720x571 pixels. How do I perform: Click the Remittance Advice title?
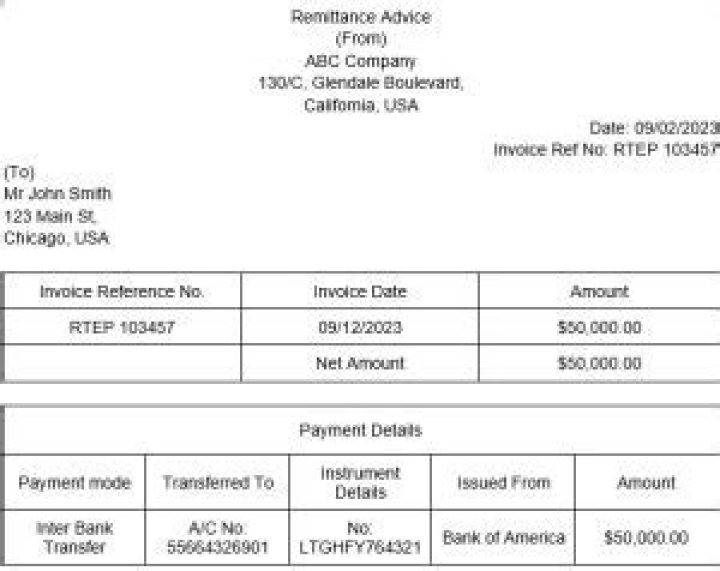(x=361, y=17)
